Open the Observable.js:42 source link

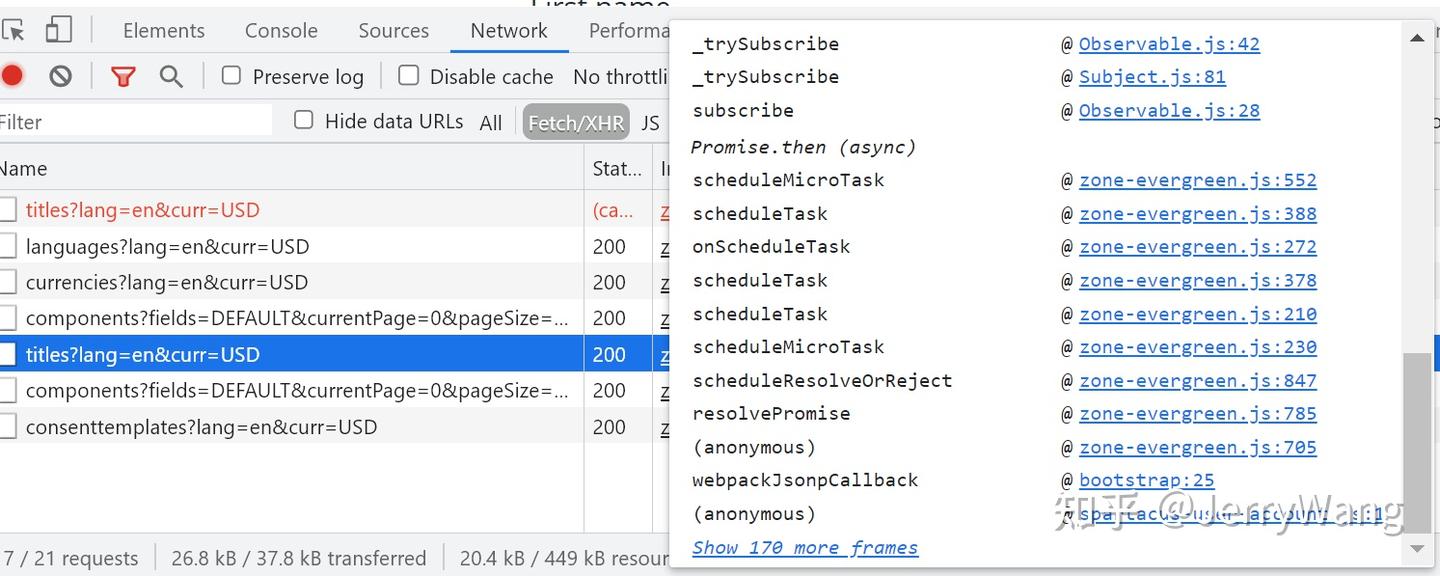(1169, 44)
